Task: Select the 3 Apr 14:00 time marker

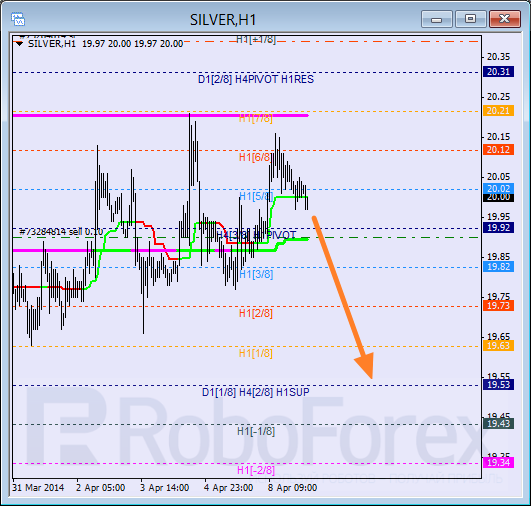Action: click(165, 488)
